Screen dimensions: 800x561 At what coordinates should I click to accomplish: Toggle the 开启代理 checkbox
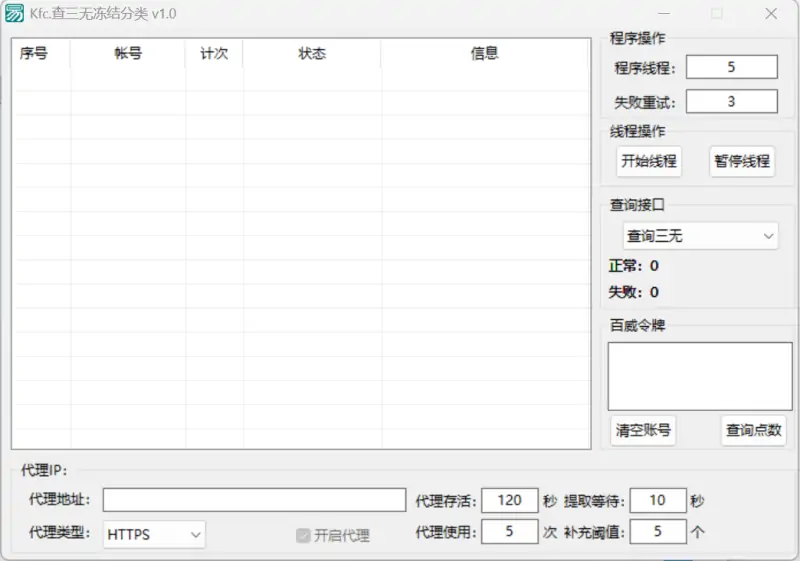[x=304, y=535]
